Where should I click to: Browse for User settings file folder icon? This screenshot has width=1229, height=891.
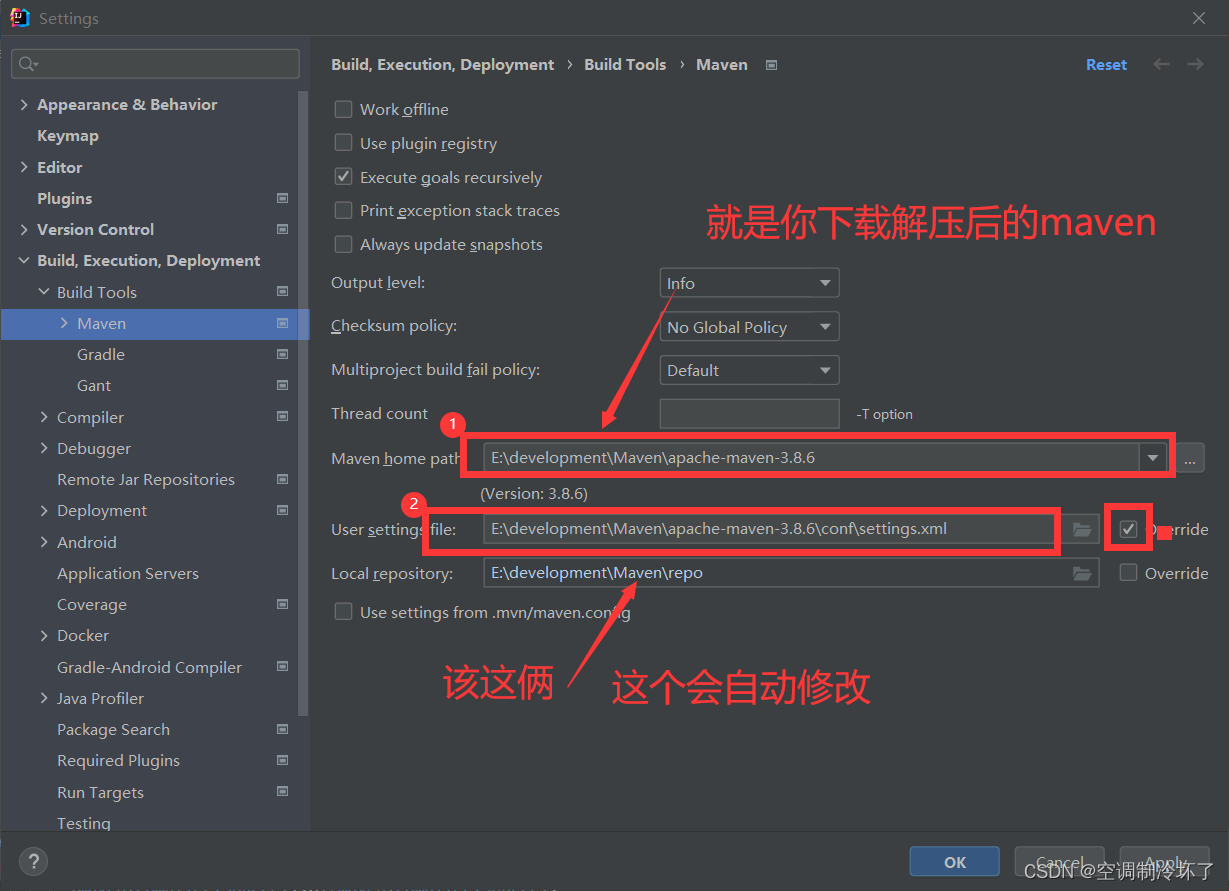[1082, 529]
